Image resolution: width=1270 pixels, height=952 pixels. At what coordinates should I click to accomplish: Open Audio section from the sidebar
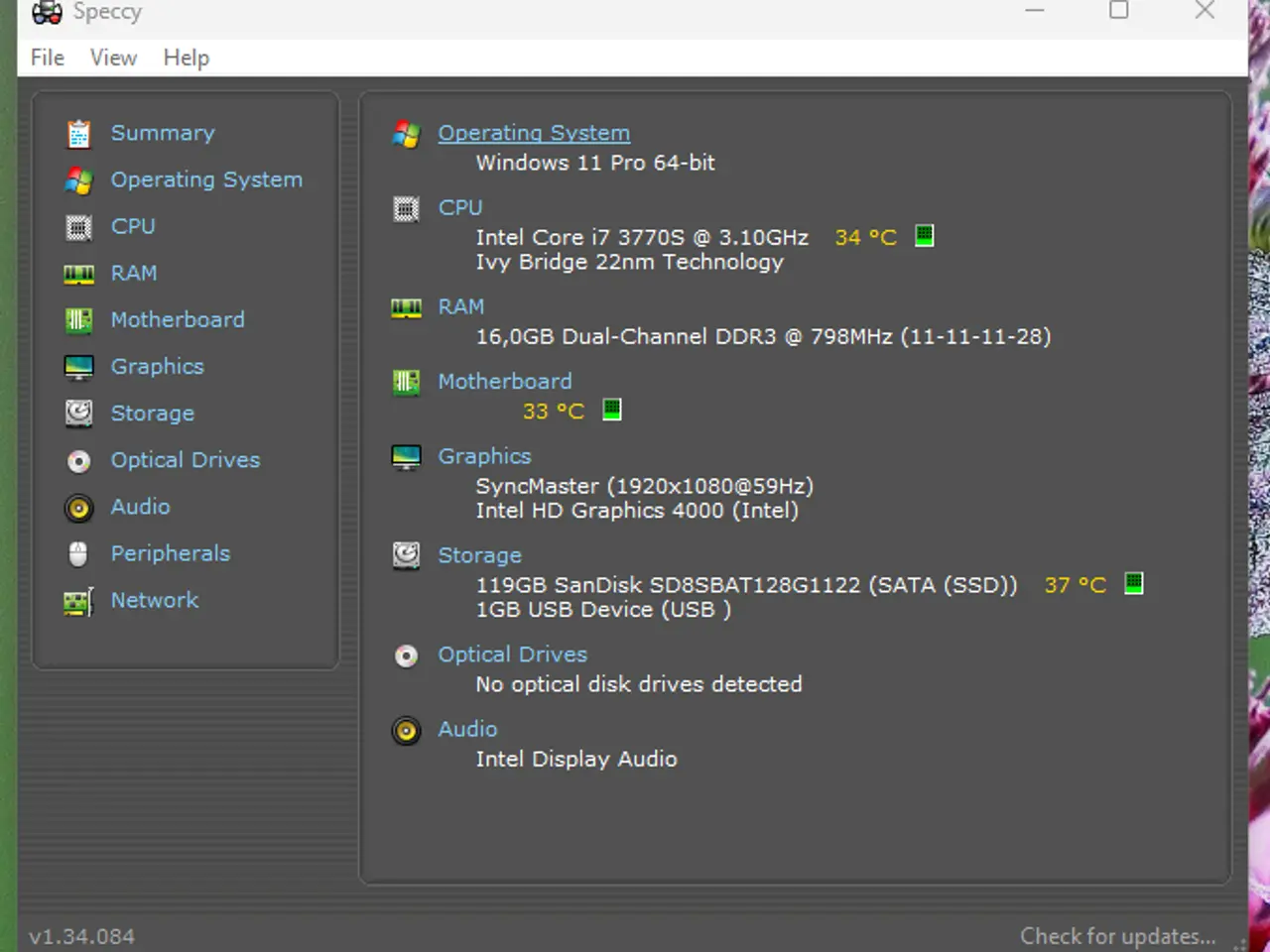[x=140, y=507]
